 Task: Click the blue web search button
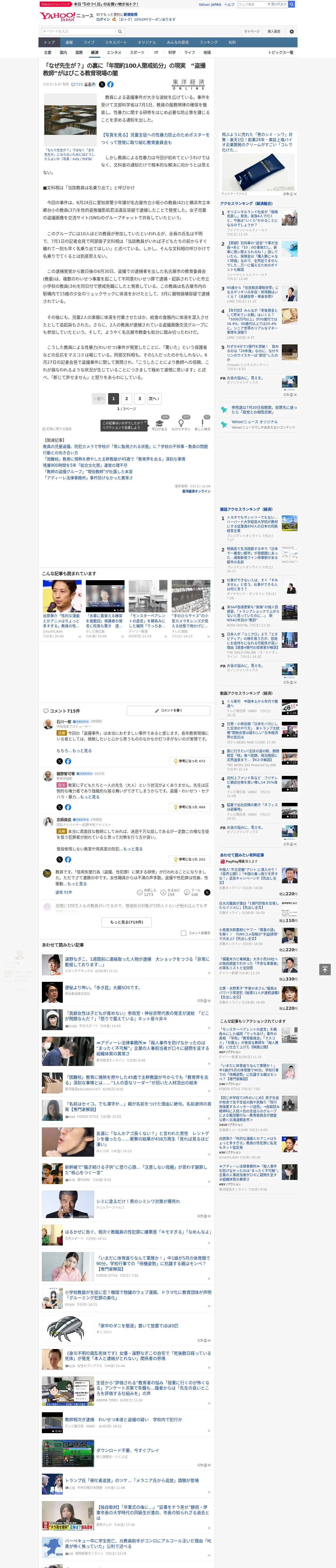[x=292, y=4]
